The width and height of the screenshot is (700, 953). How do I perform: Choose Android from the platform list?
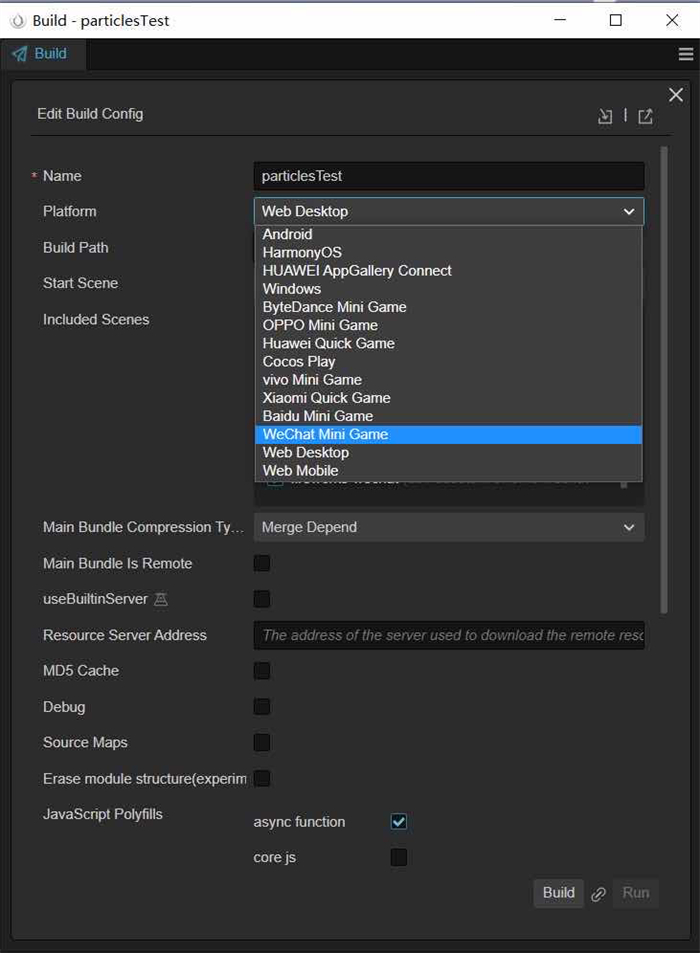[288, 234]
